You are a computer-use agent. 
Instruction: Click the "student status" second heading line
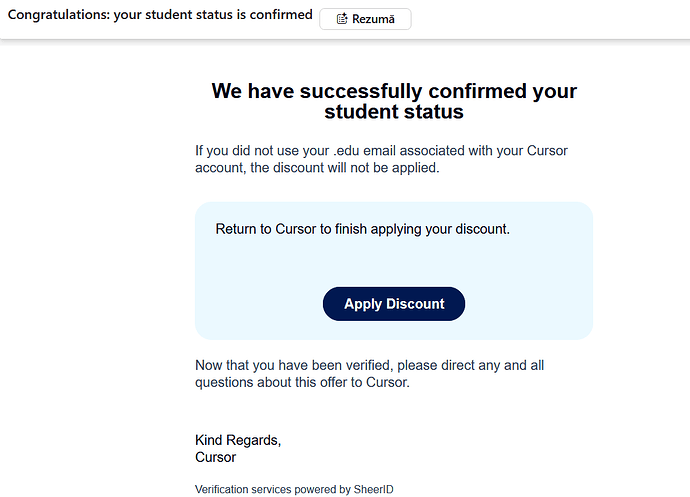coord(394,111)
